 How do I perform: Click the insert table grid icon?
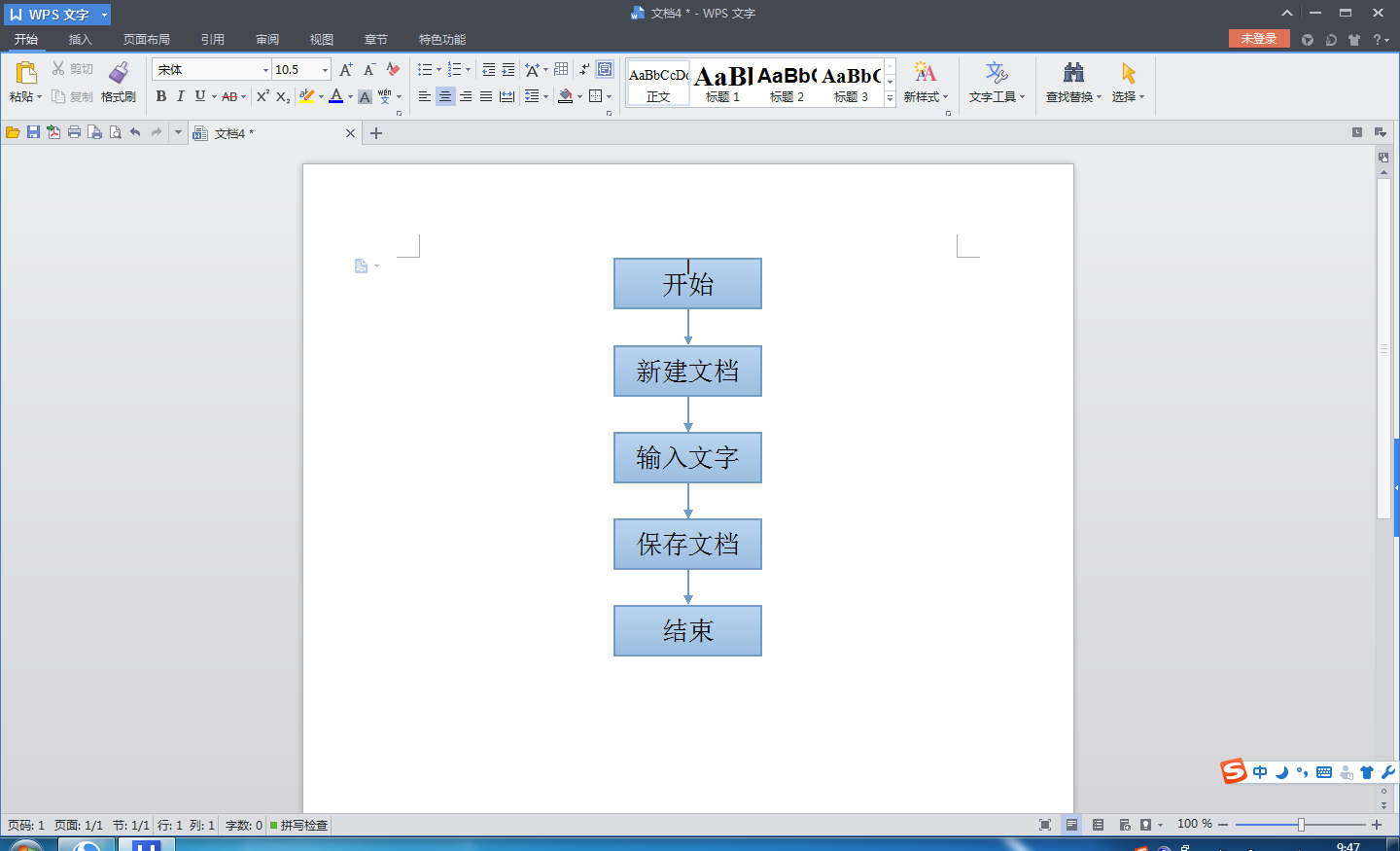tap(561, 69)
